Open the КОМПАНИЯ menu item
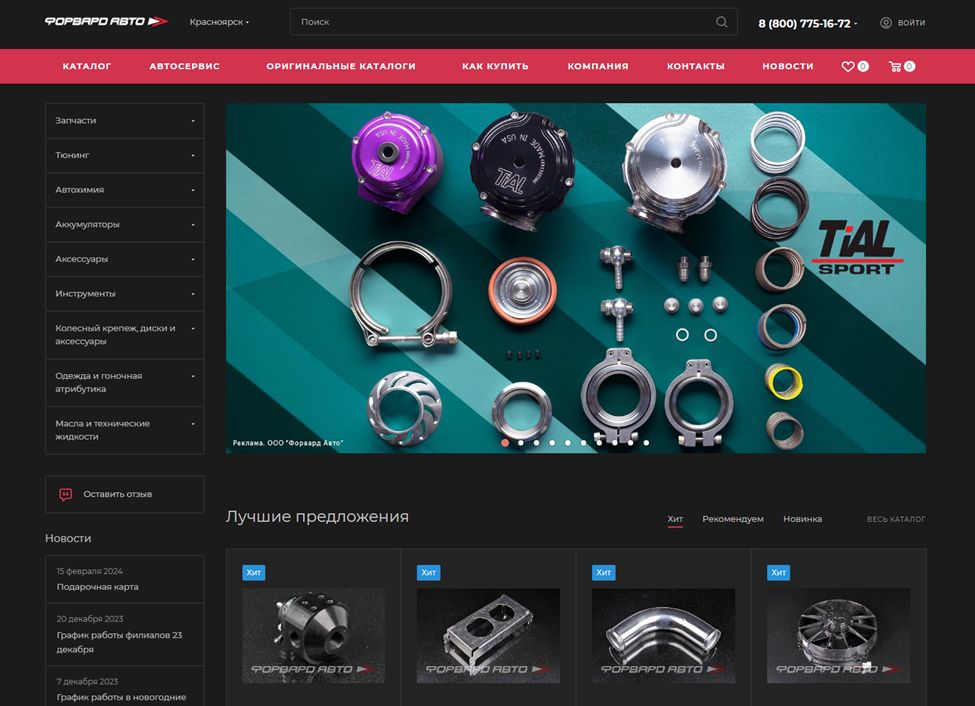The width and height of the screenshot is (975, 706). pos(598,66)
